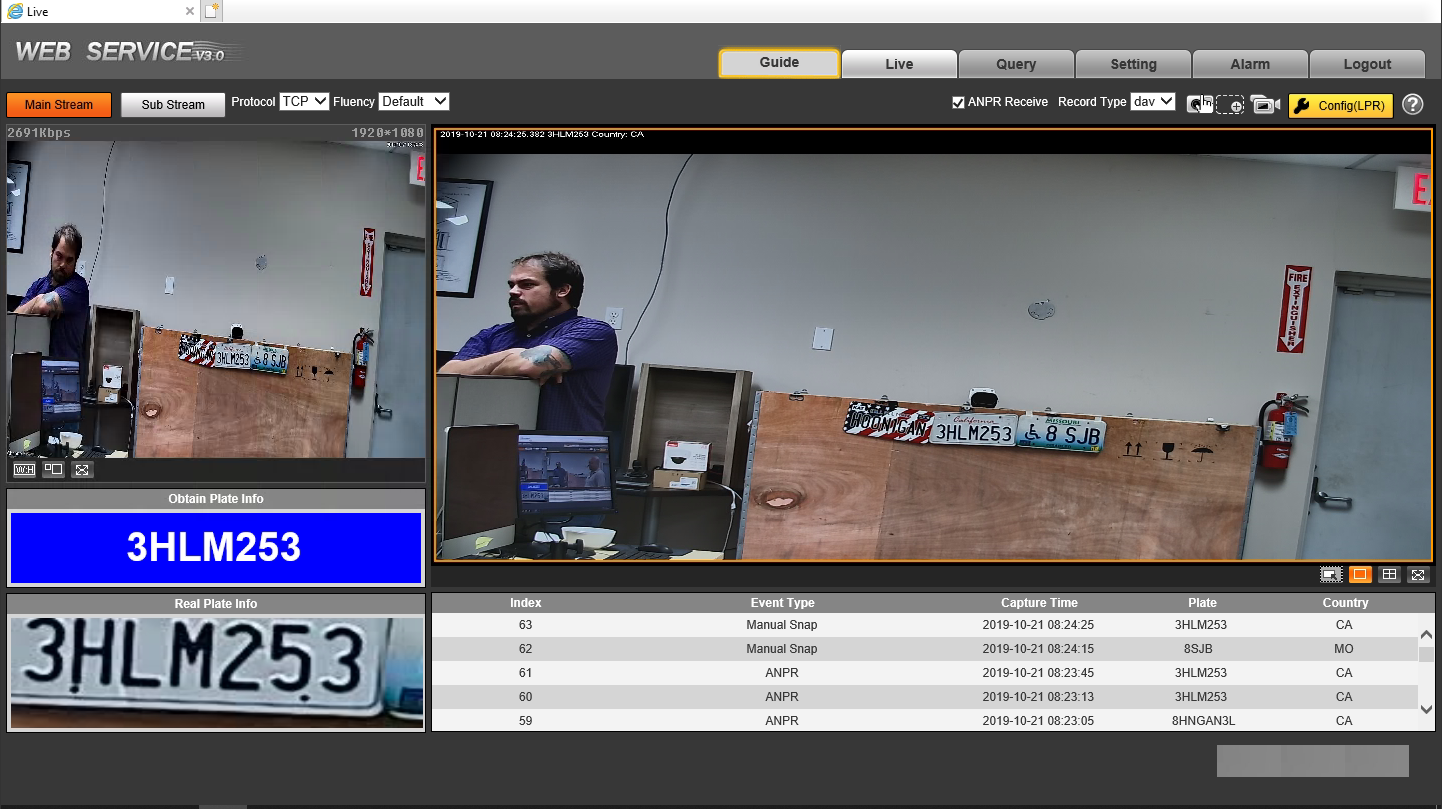Viewport: 1442px width, 809px height.
Task: Open the help question mark icon
Action: (1412, 105)
